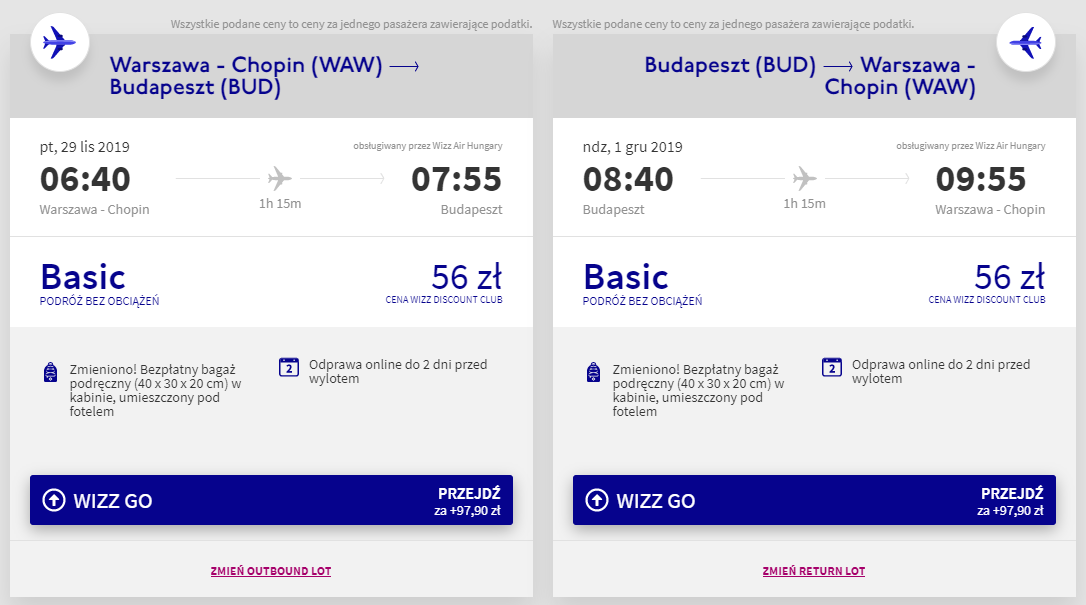Click the upgrade arrow icon beside WIZZ GO return

point(599,499)
